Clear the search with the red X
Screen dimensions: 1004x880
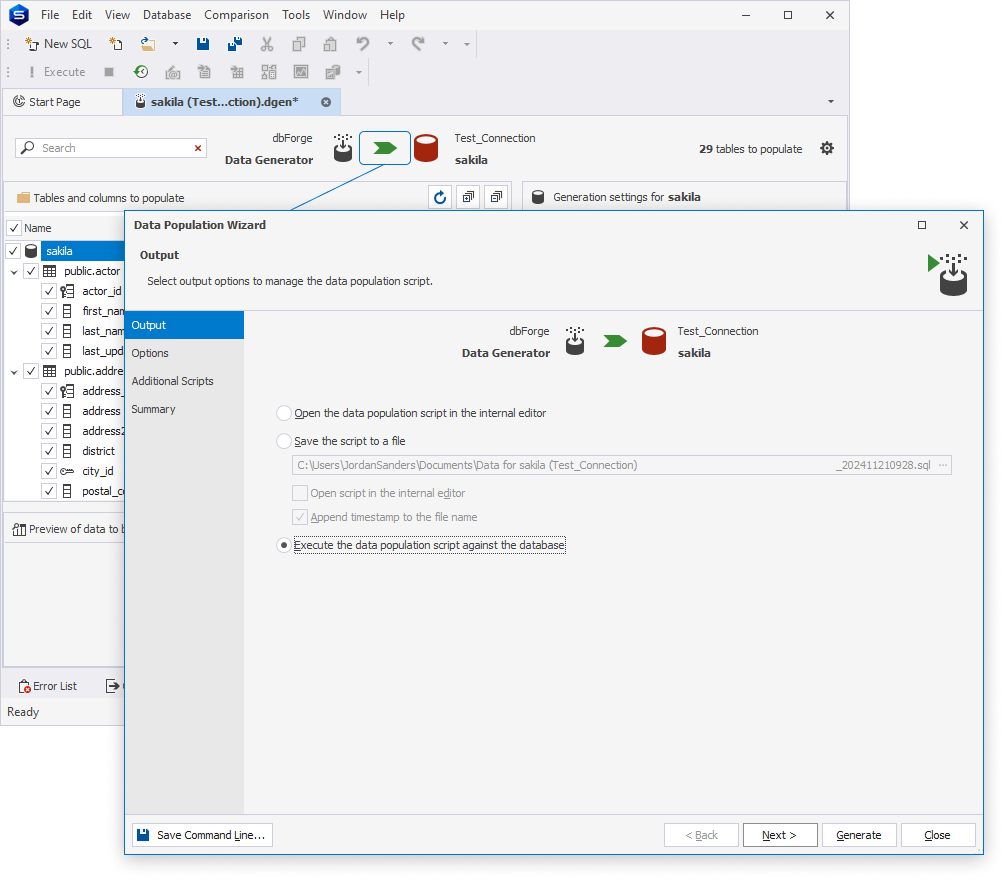coord(198,148)
